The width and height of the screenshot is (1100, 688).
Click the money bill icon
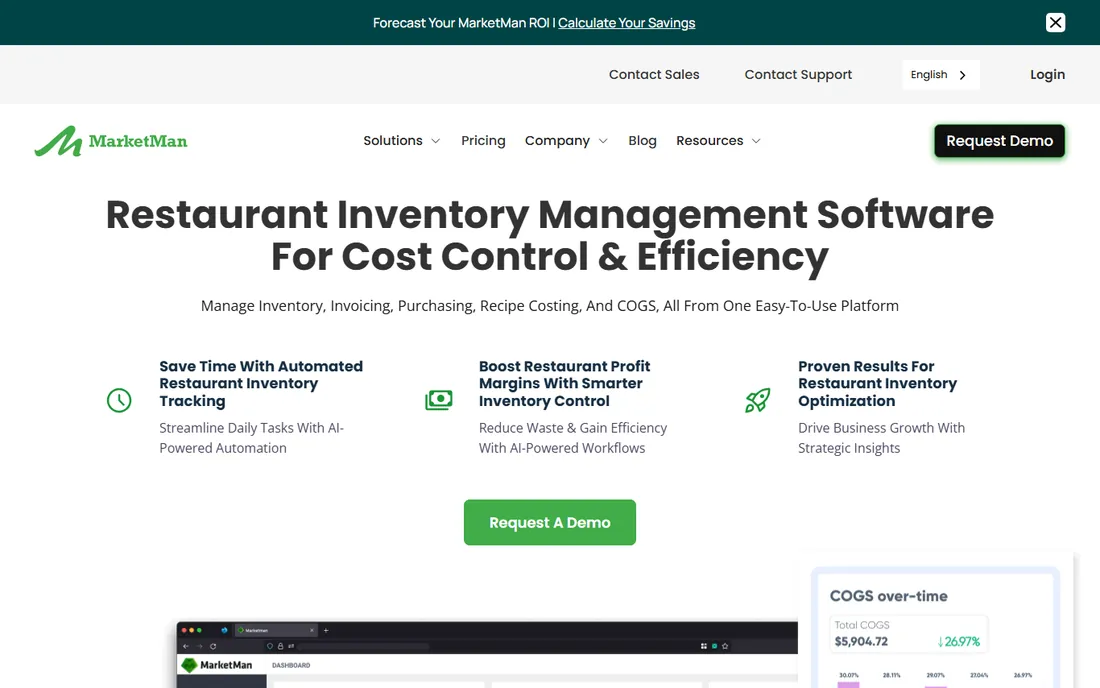pyautogui.click(x=438, y=400)
